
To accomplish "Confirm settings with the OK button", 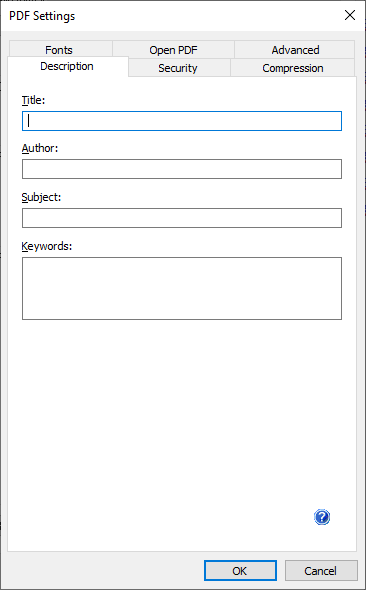I will [240, 570].
